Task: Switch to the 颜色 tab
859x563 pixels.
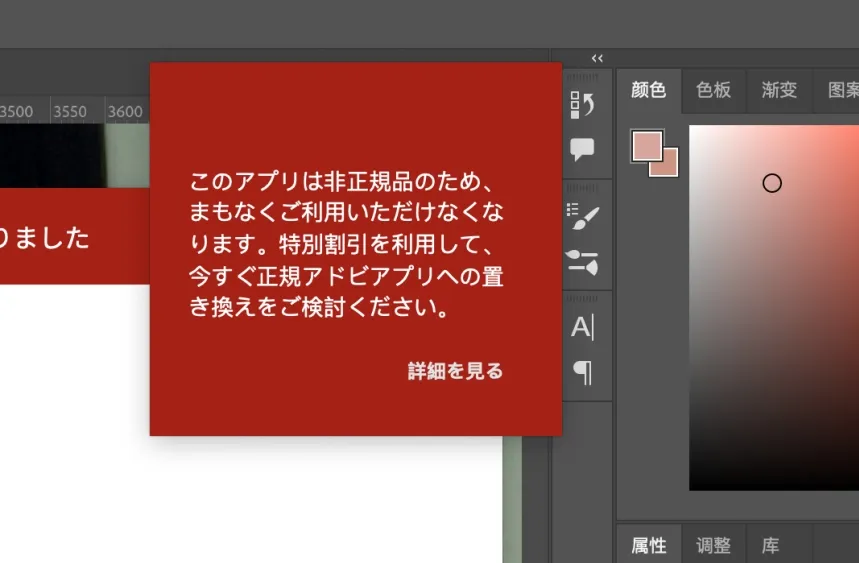Action: pyautogui.click(x=649, y=90)
